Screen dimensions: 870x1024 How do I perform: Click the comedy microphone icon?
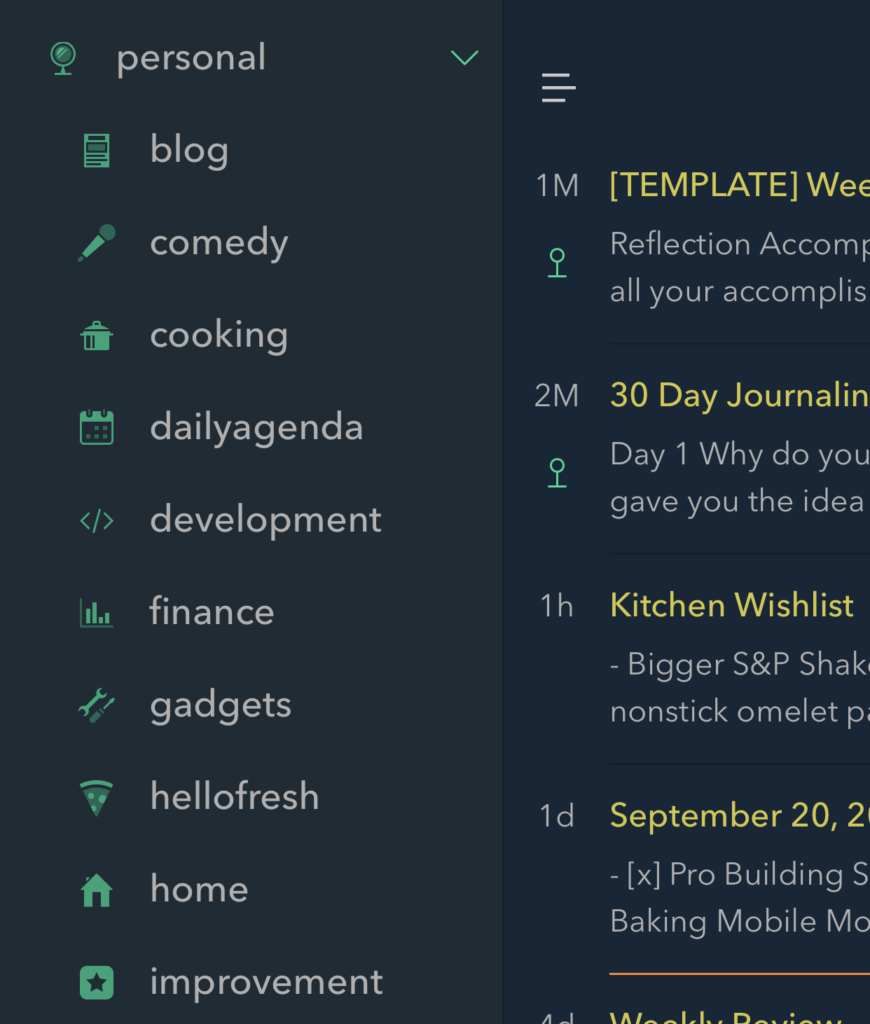(x=97, y=243)
